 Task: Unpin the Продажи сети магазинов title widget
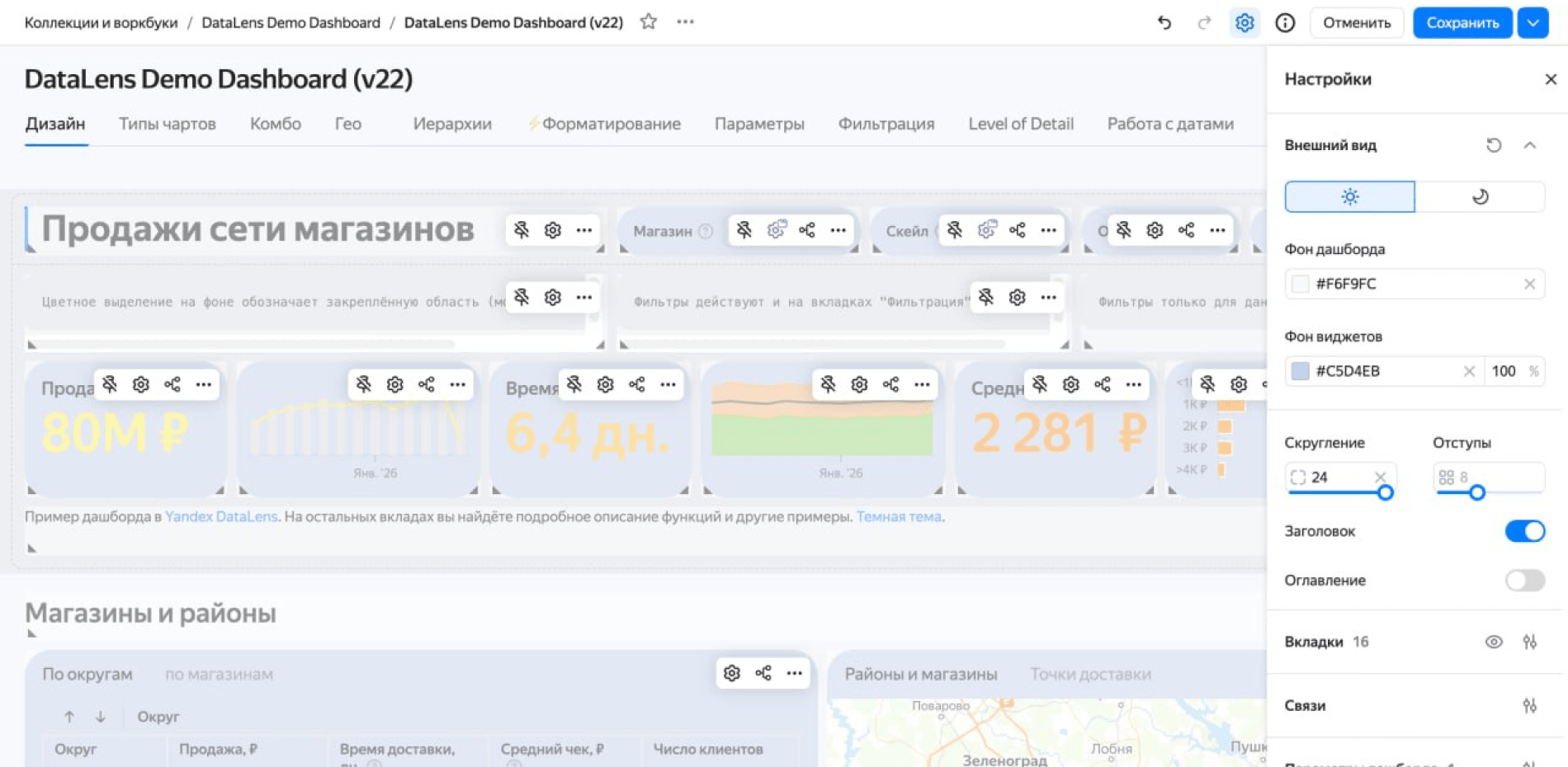522,230
